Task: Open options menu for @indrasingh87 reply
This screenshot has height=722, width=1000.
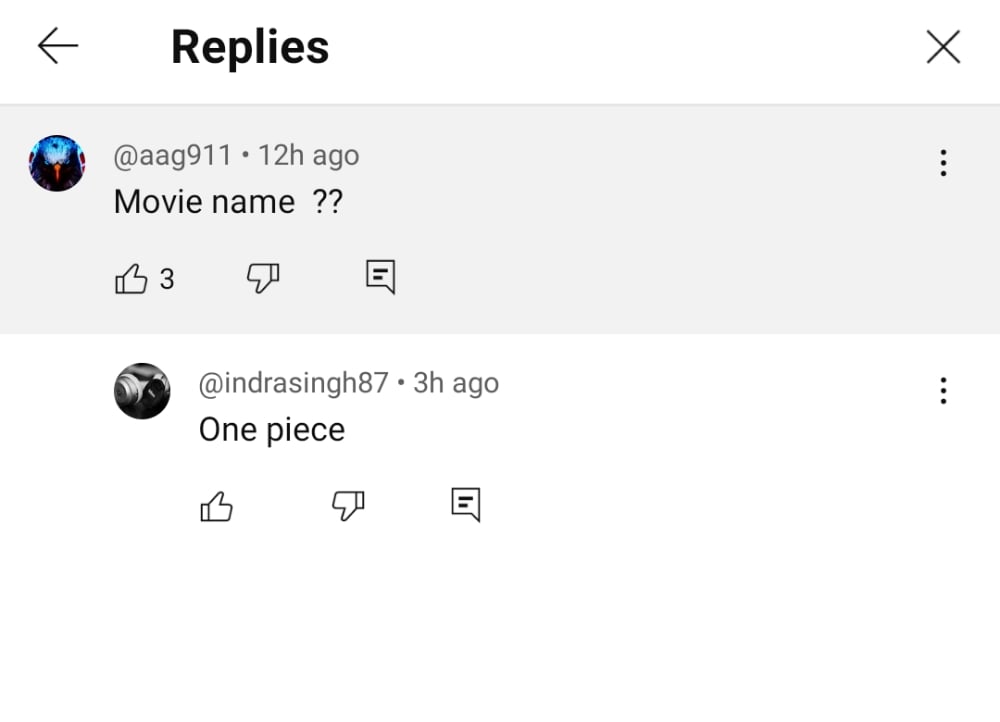Action: tap(943, 390)
